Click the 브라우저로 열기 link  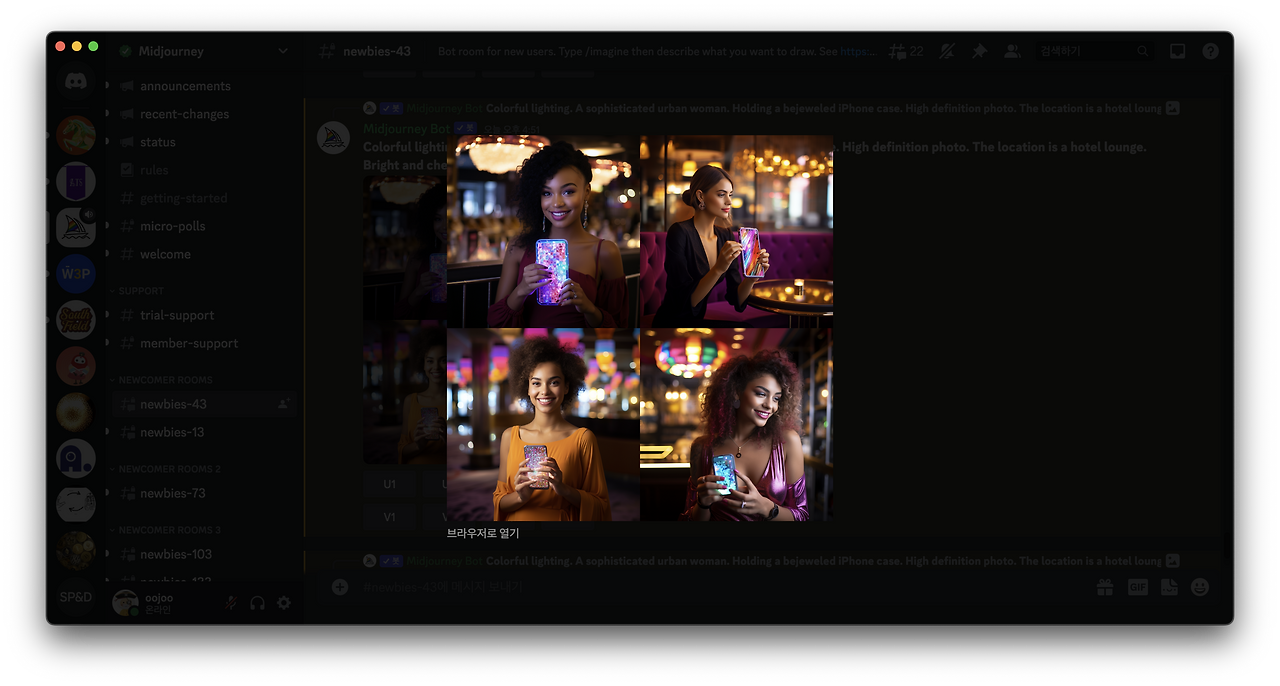click(483, 534)
